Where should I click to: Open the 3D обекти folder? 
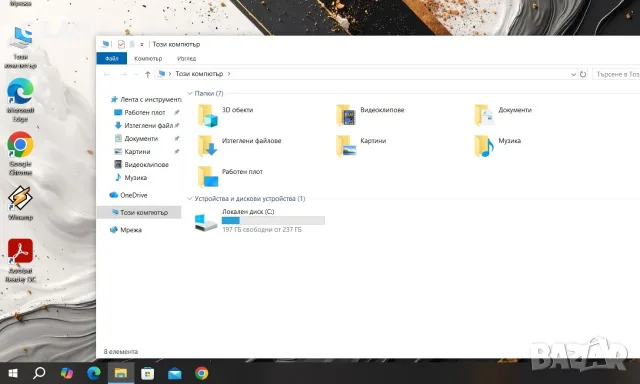(225, 115)
